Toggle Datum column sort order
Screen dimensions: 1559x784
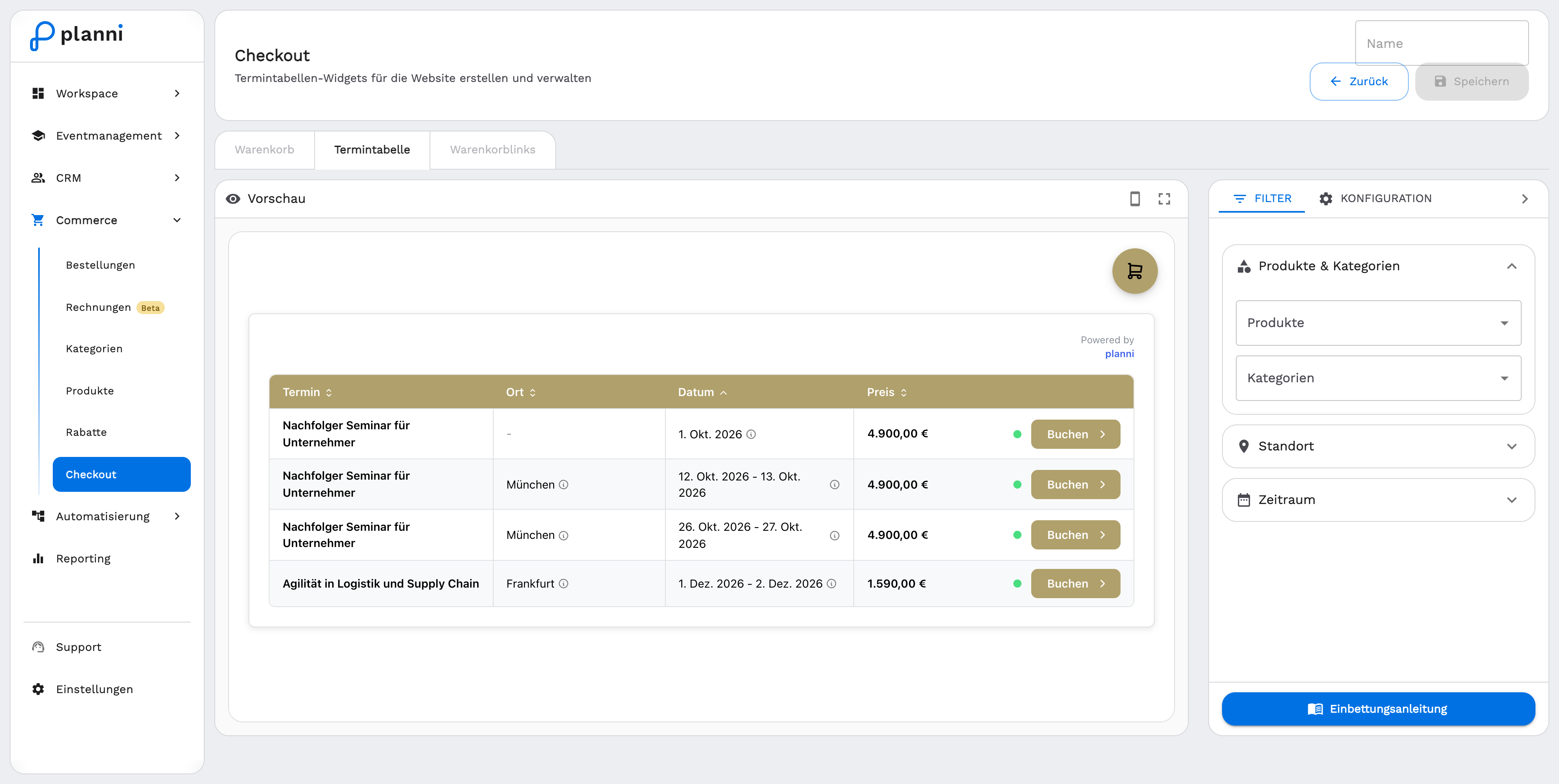[x=702, y=392]
